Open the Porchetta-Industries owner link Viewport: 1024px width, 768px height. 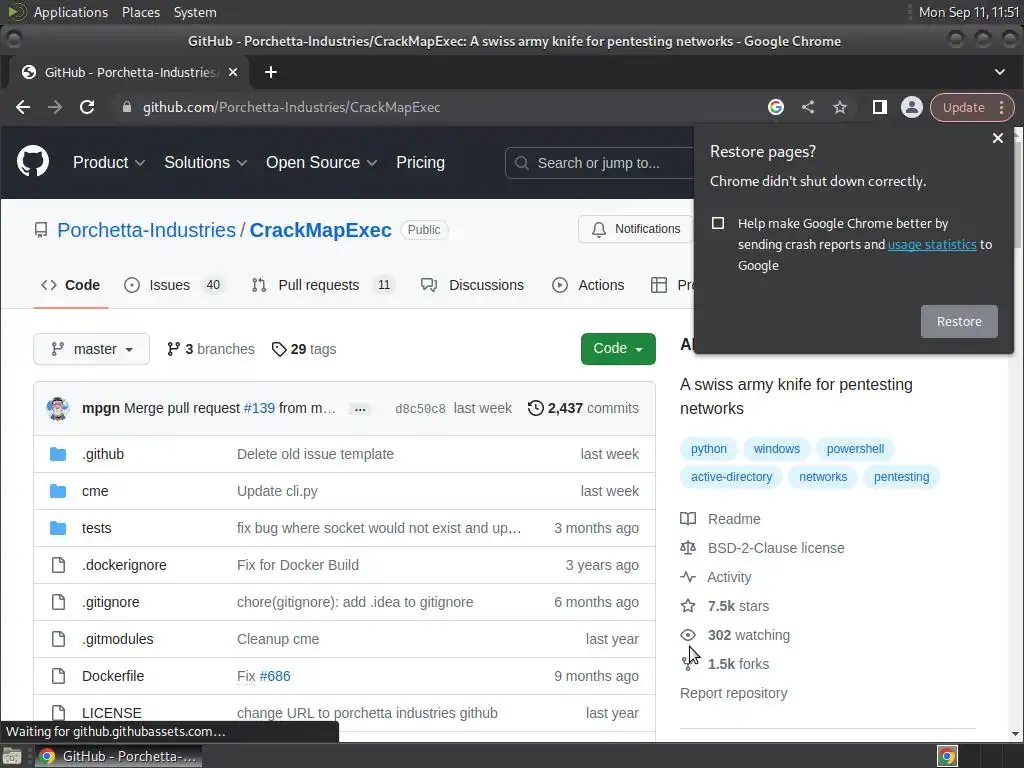[146, 230]
